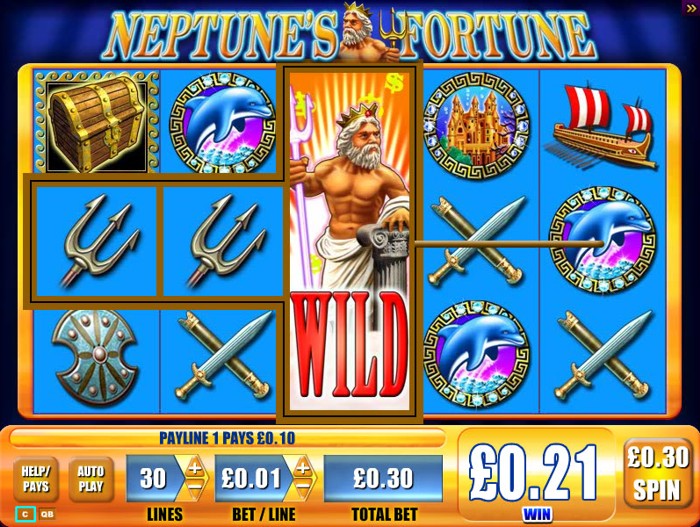Click the first trident symbol on reel one
Image resolution: width=700 pixels, height=527 pixels.
coord(97,242)
